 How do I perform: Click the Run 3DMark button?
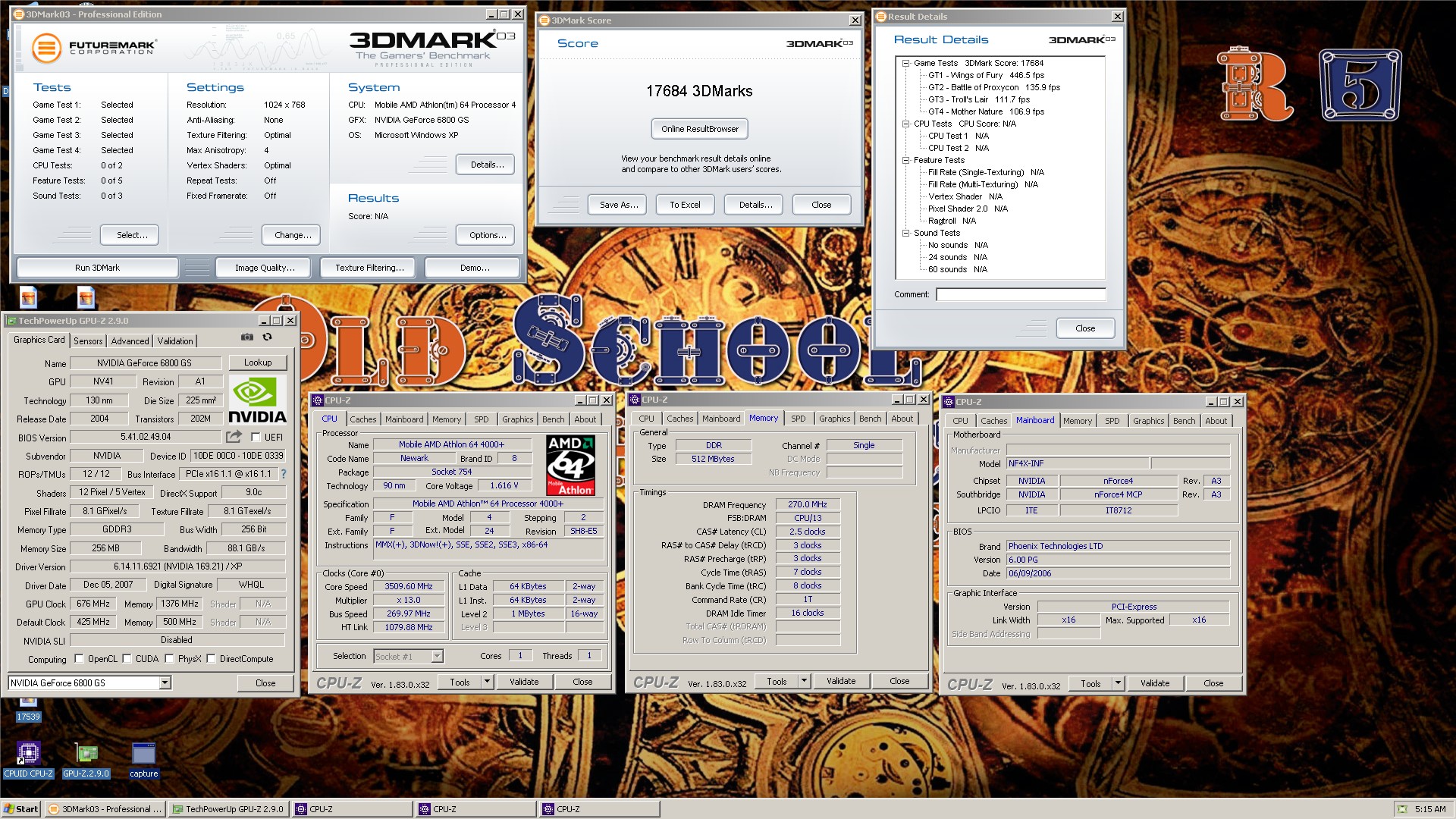click(x=97, y=268)
